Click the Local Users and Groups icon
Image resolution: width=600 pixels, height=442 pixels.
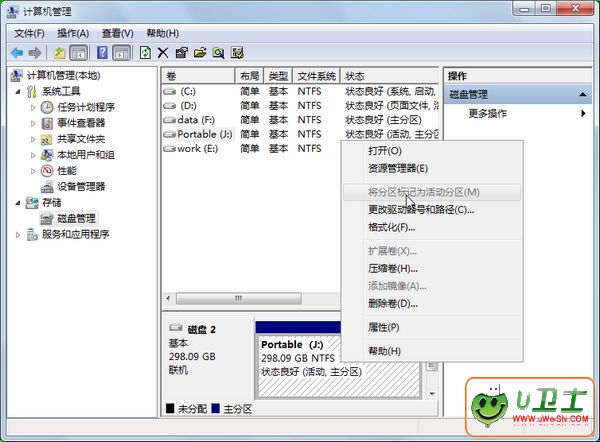click(x=47, y=155)
